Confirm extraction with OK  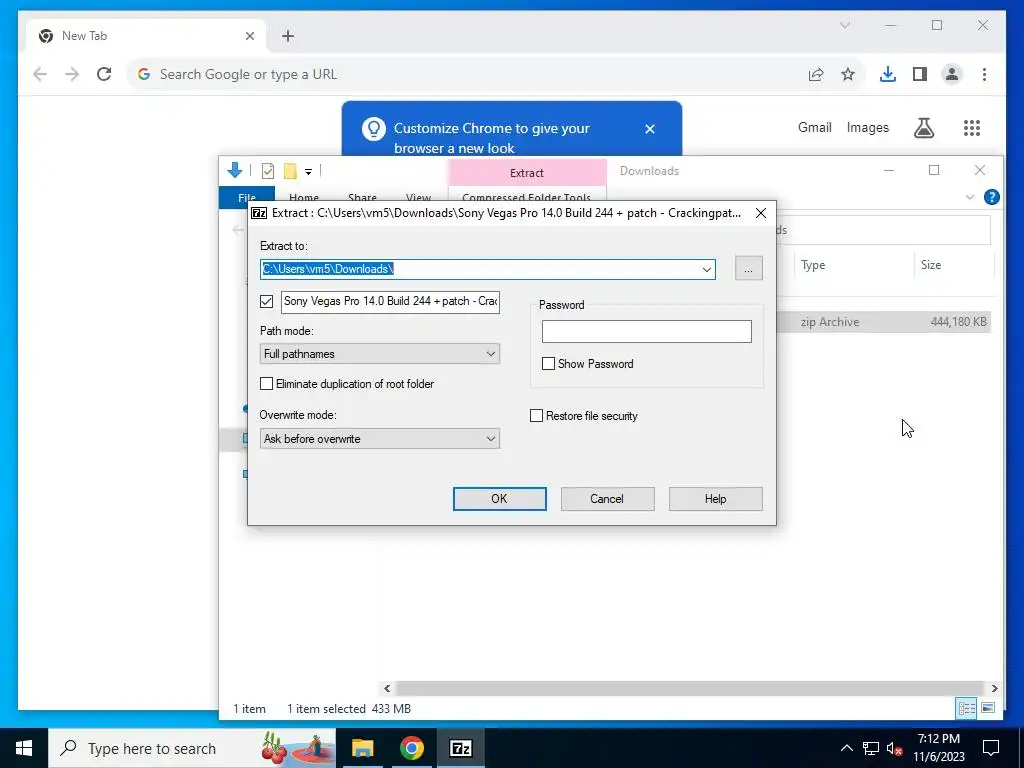(500, 499)
